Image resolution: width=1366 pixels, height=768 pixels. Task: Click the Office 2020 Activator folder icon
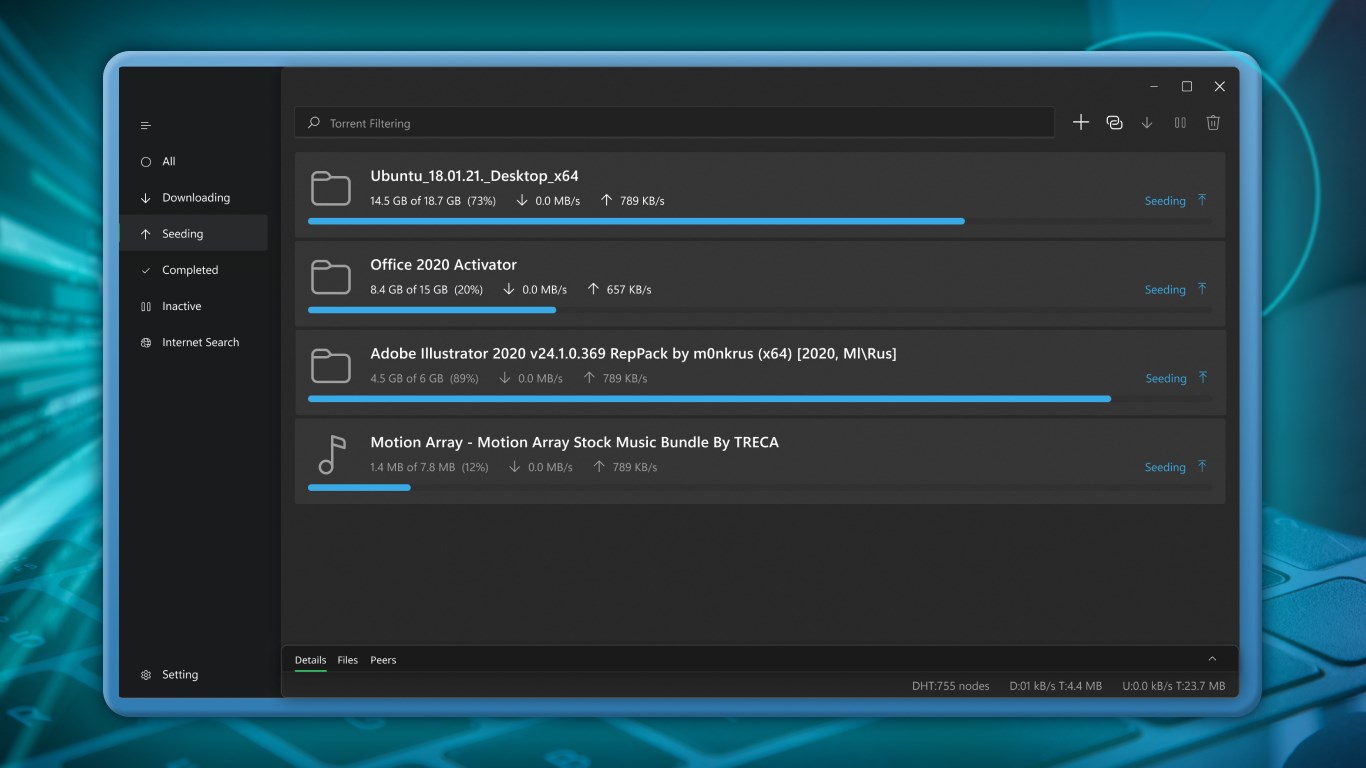click(x=331, y=277)
